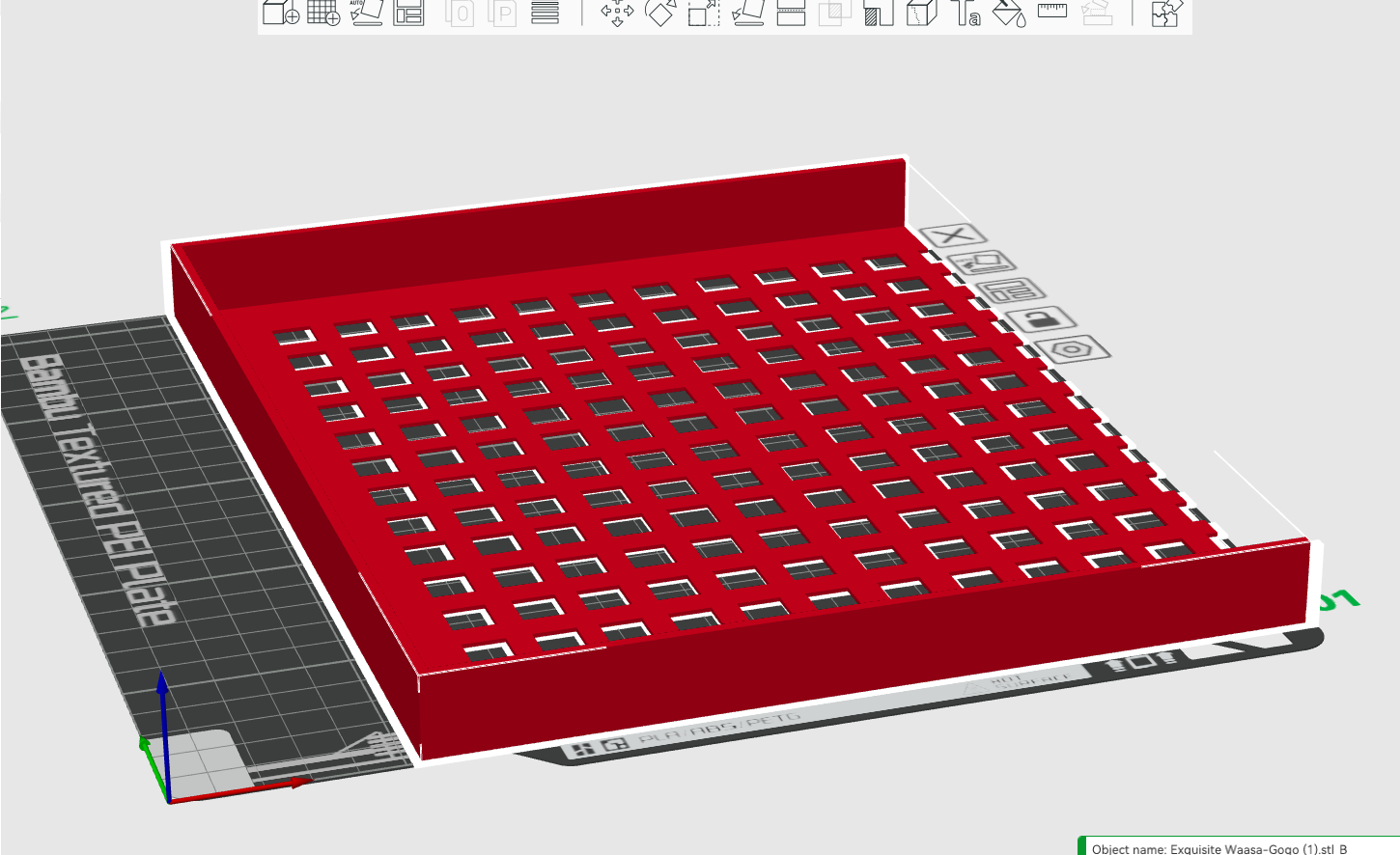Activate the Cut tool

(x=791, y=13)
